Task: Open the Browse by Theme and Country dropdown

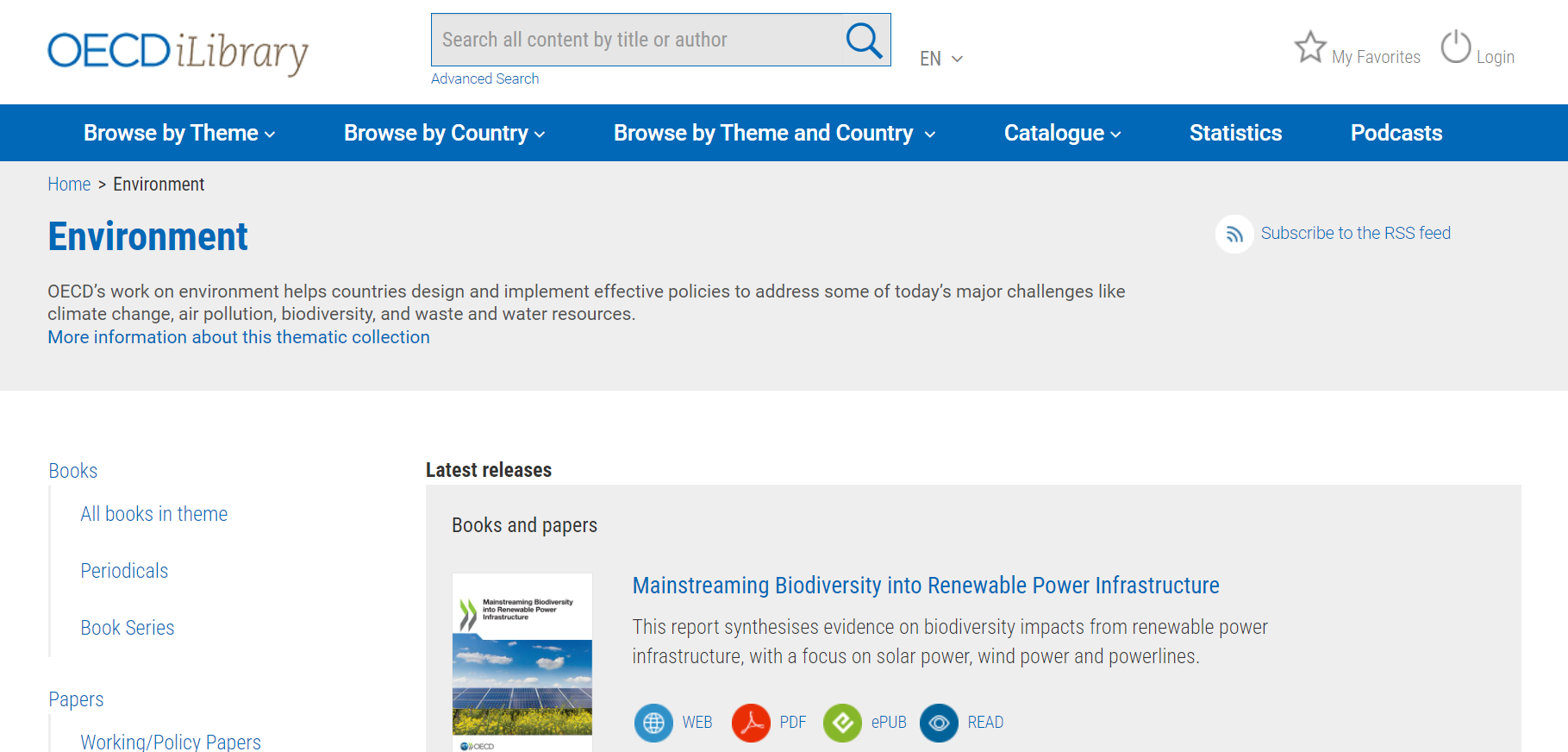Action: tap(774, 133)
